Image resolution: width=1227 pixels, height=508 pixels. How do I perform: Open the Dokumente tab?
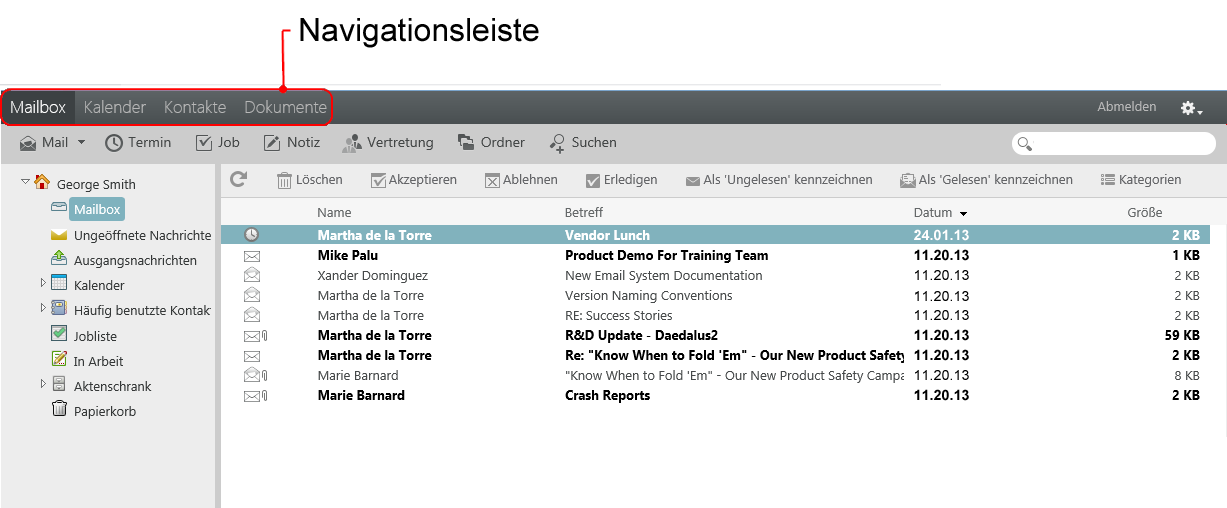pos(285,107)
